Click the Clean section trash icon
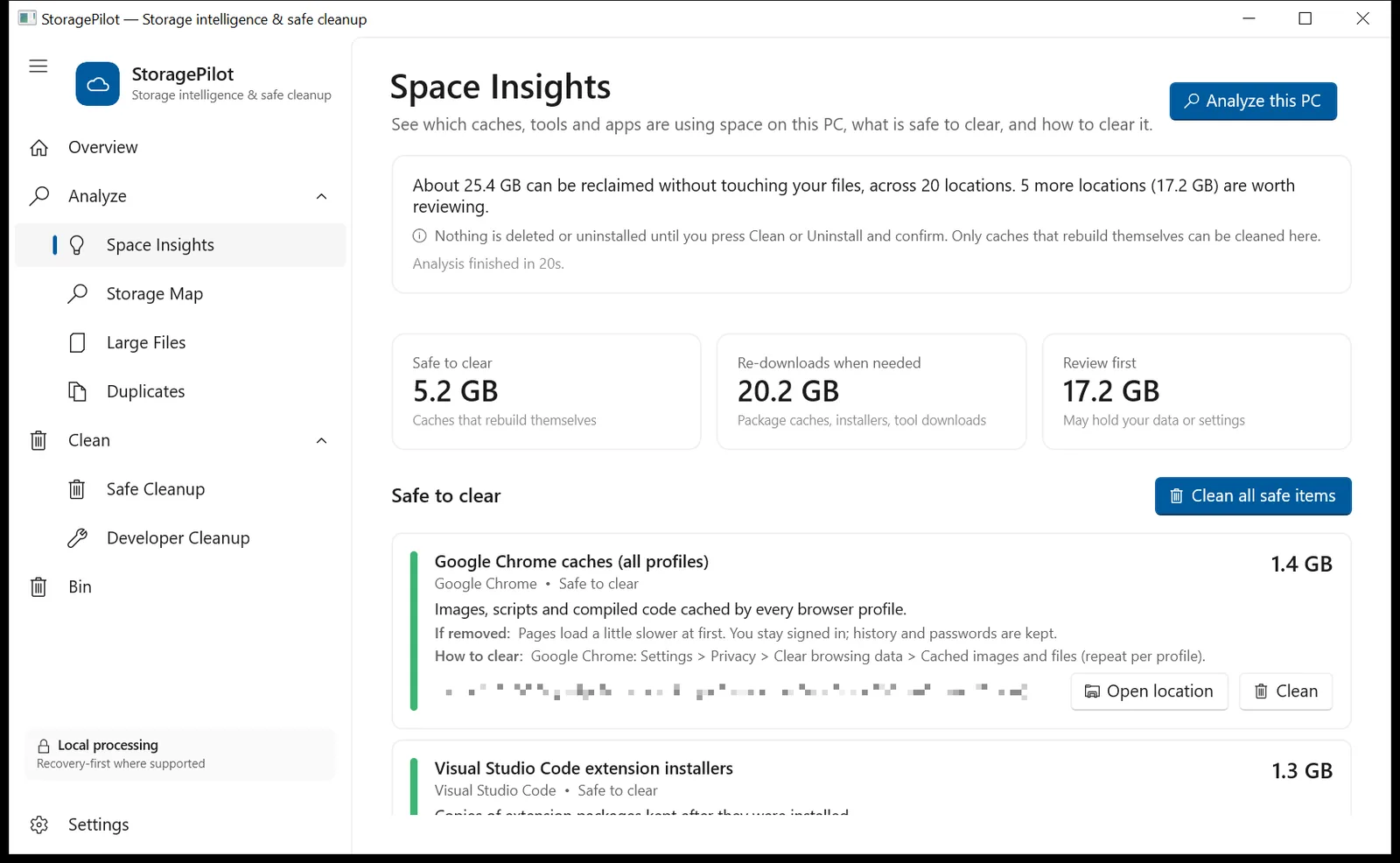1400x863 pixels. pyautogui.click(x=38, y=440)
